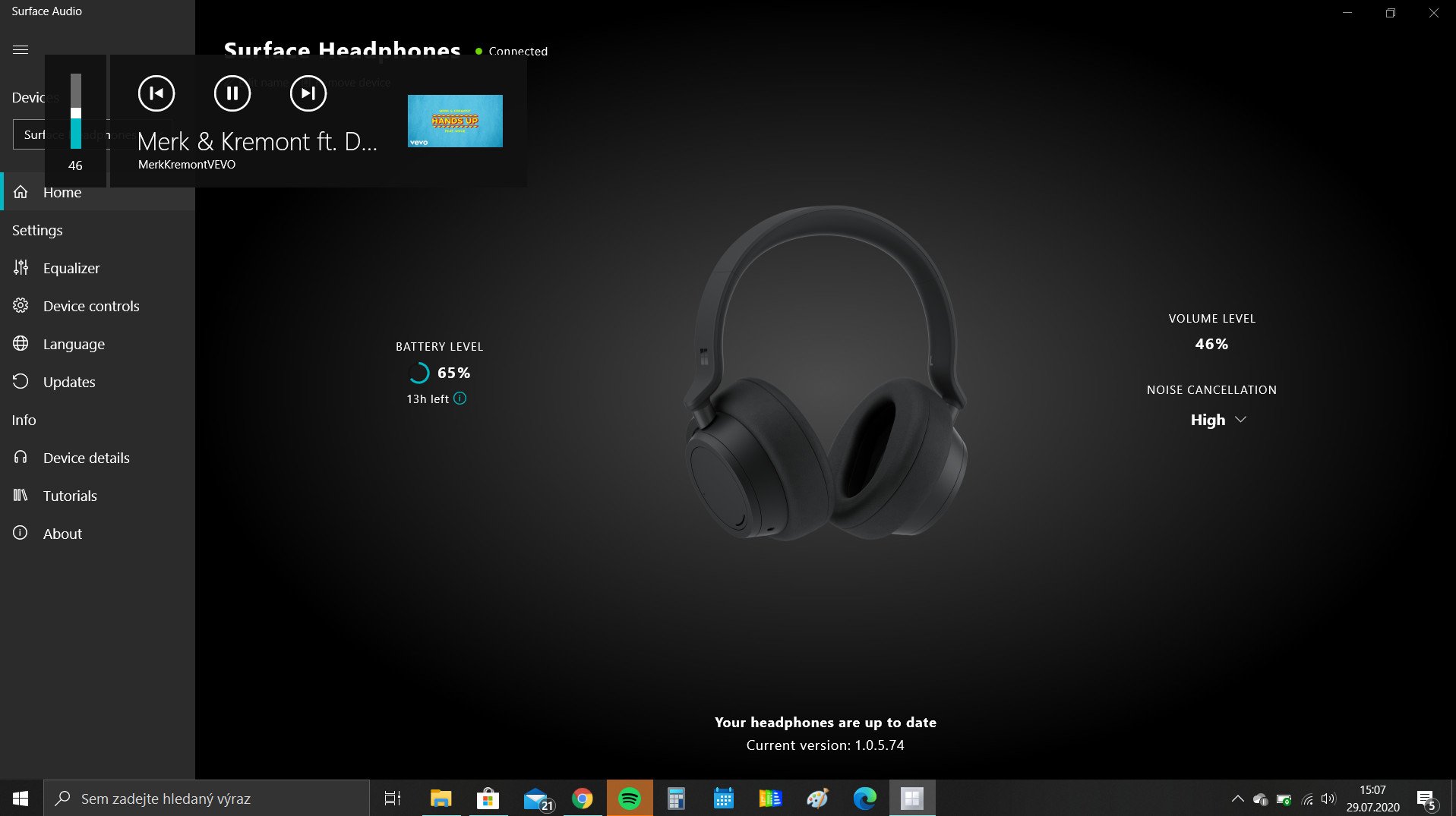This screenshot has width=1456, height=816.
Task: Click the Language globe icon
Action: pyautogui.click(x=21, y=343)
